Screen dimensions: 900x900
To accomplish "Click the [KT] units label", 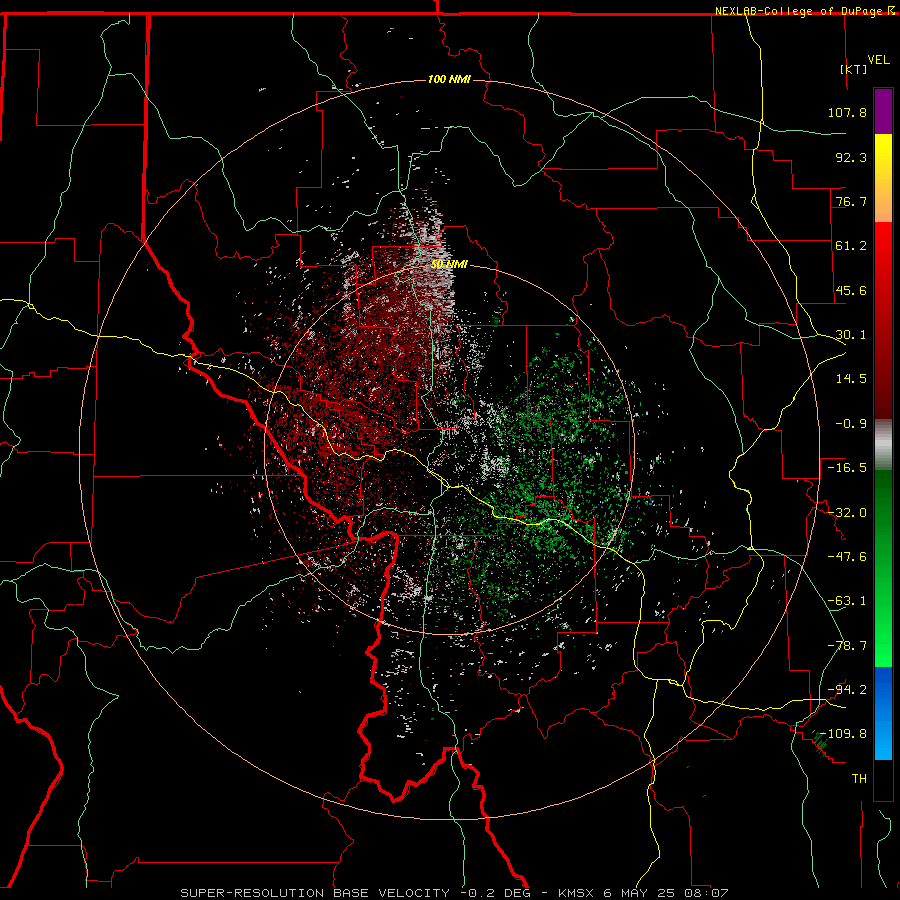I will [x=854, y=69].
